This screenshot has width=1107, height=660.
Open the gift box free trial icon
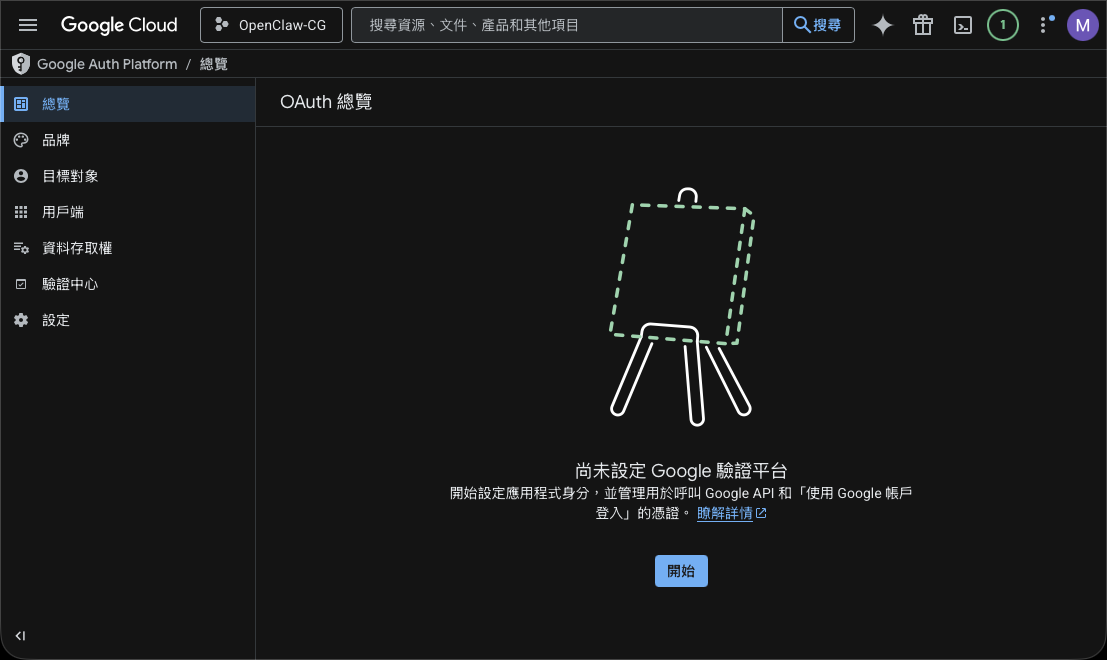click(922, 25)
